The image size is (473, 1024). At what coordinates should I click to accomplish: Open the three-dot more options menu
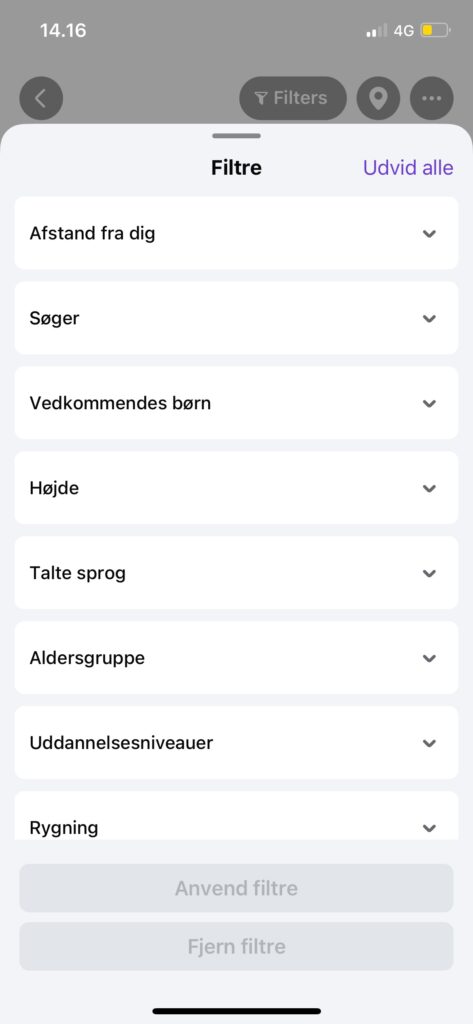[431, 98]
